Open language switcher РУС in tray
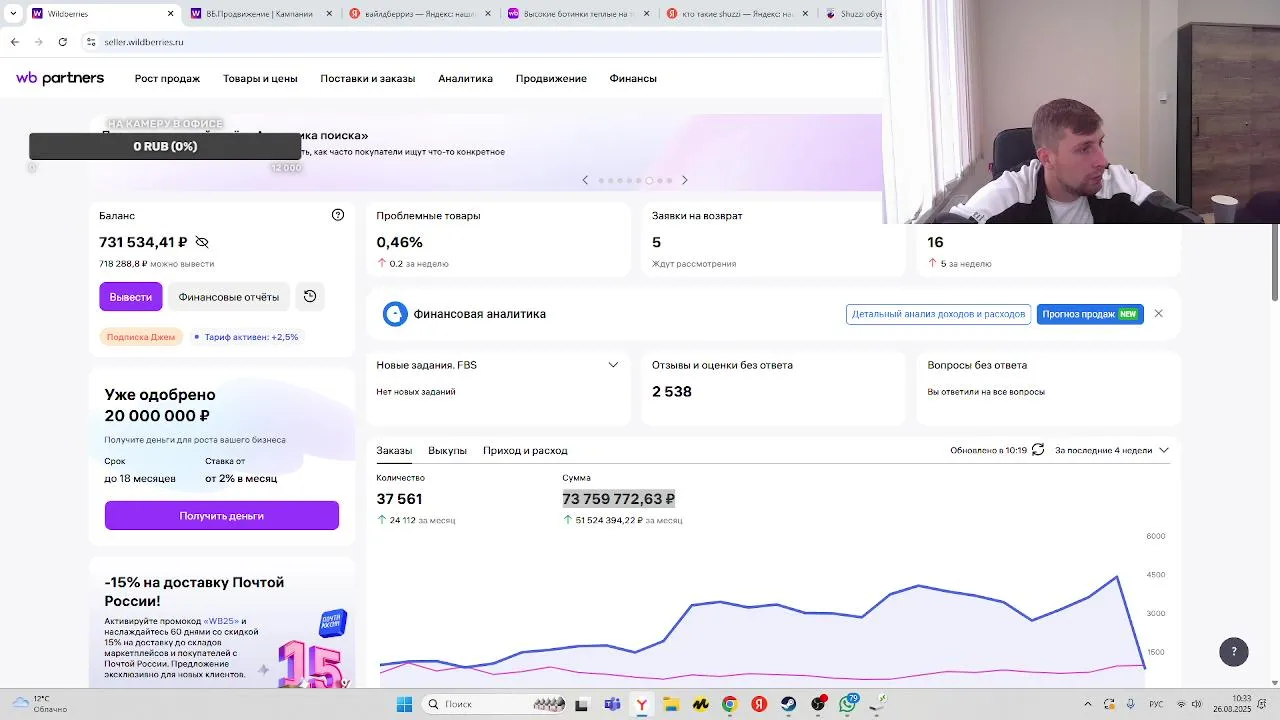 click(x=1156, y=704)
